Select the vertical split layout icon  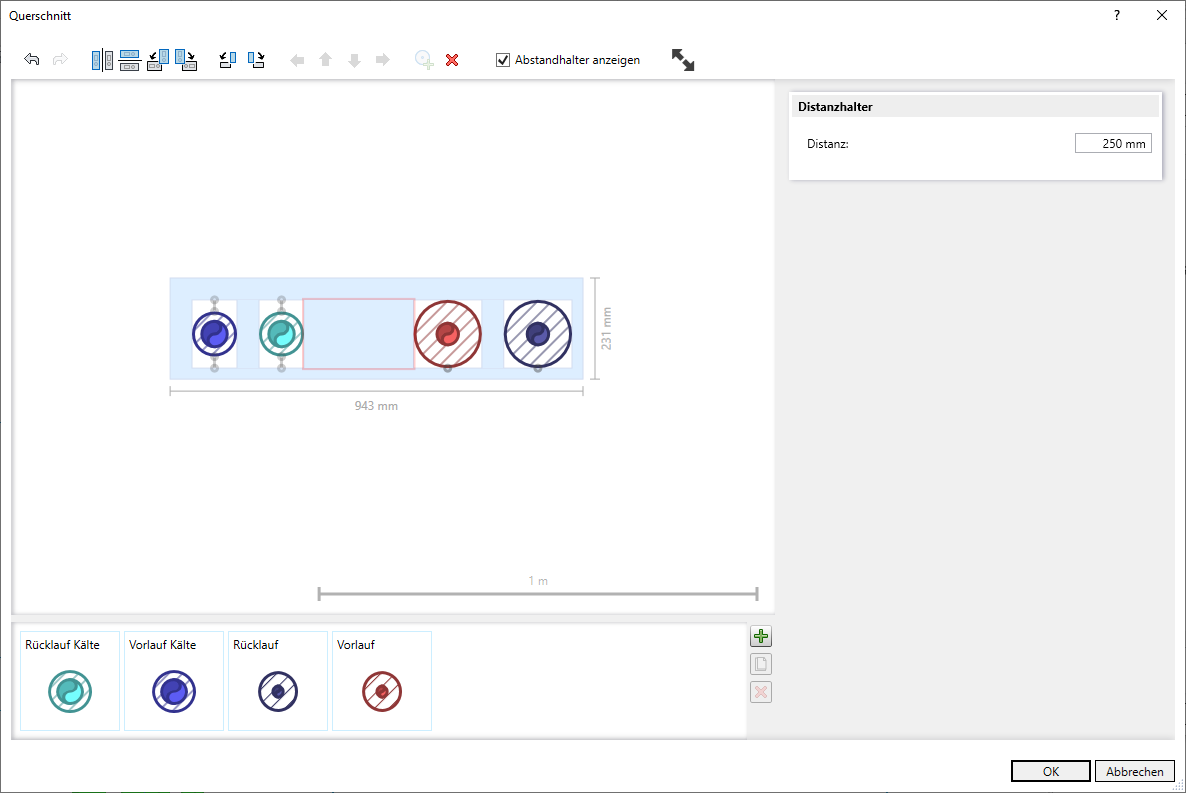102,60
